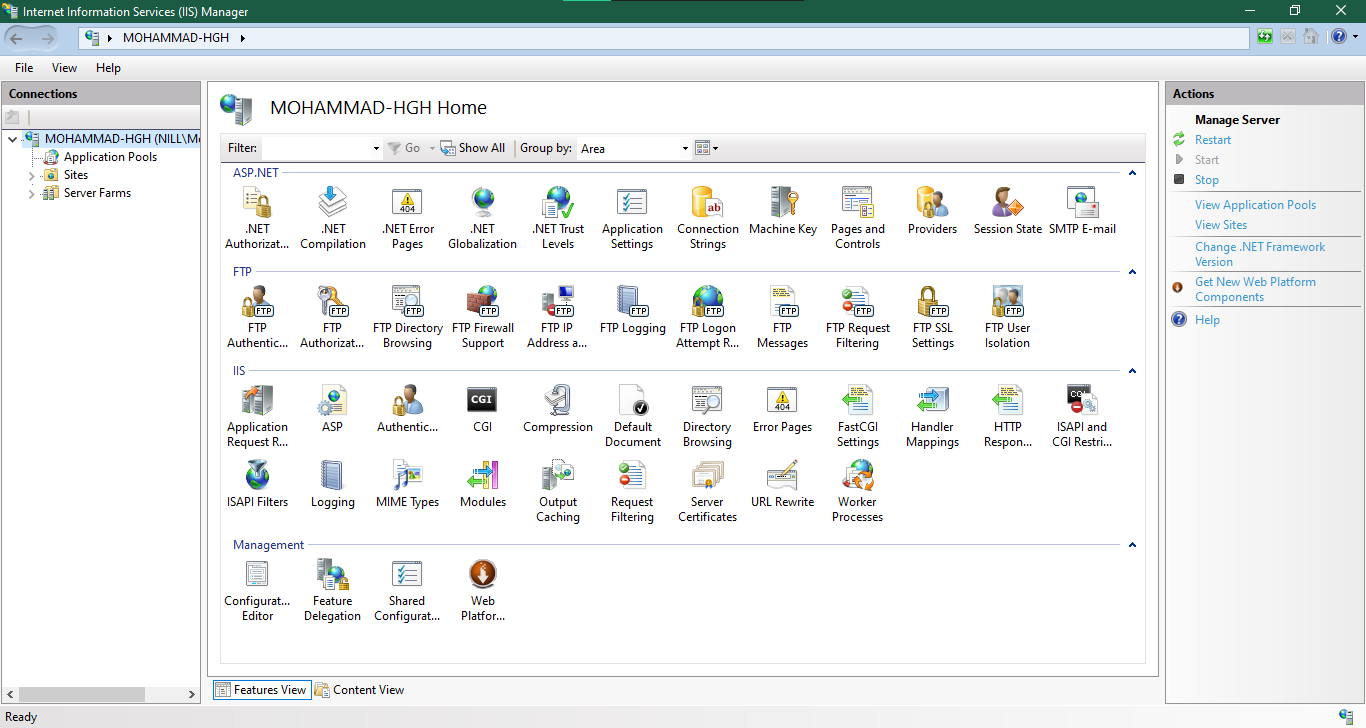Open URL Rewrite feature
Image resolution: width=1366 pixels, height=728 pixels.
783,484
